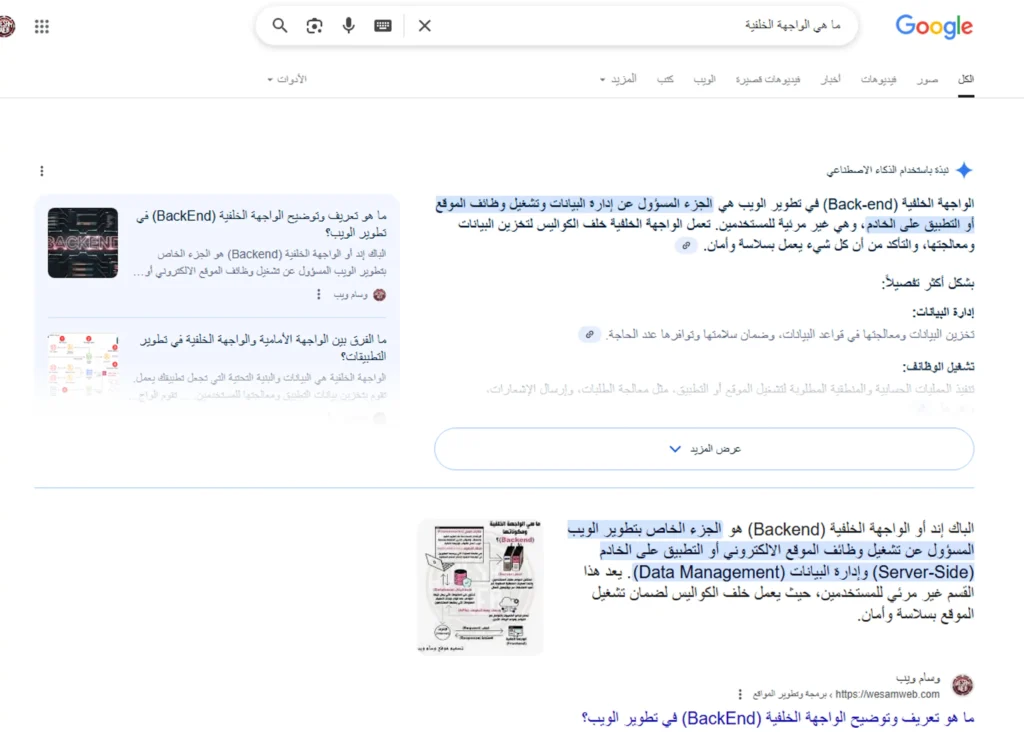The width and height of the screenshot is (1024, 732).
Task: Click the AI overview sparkle icon
Action: (964, 170)
